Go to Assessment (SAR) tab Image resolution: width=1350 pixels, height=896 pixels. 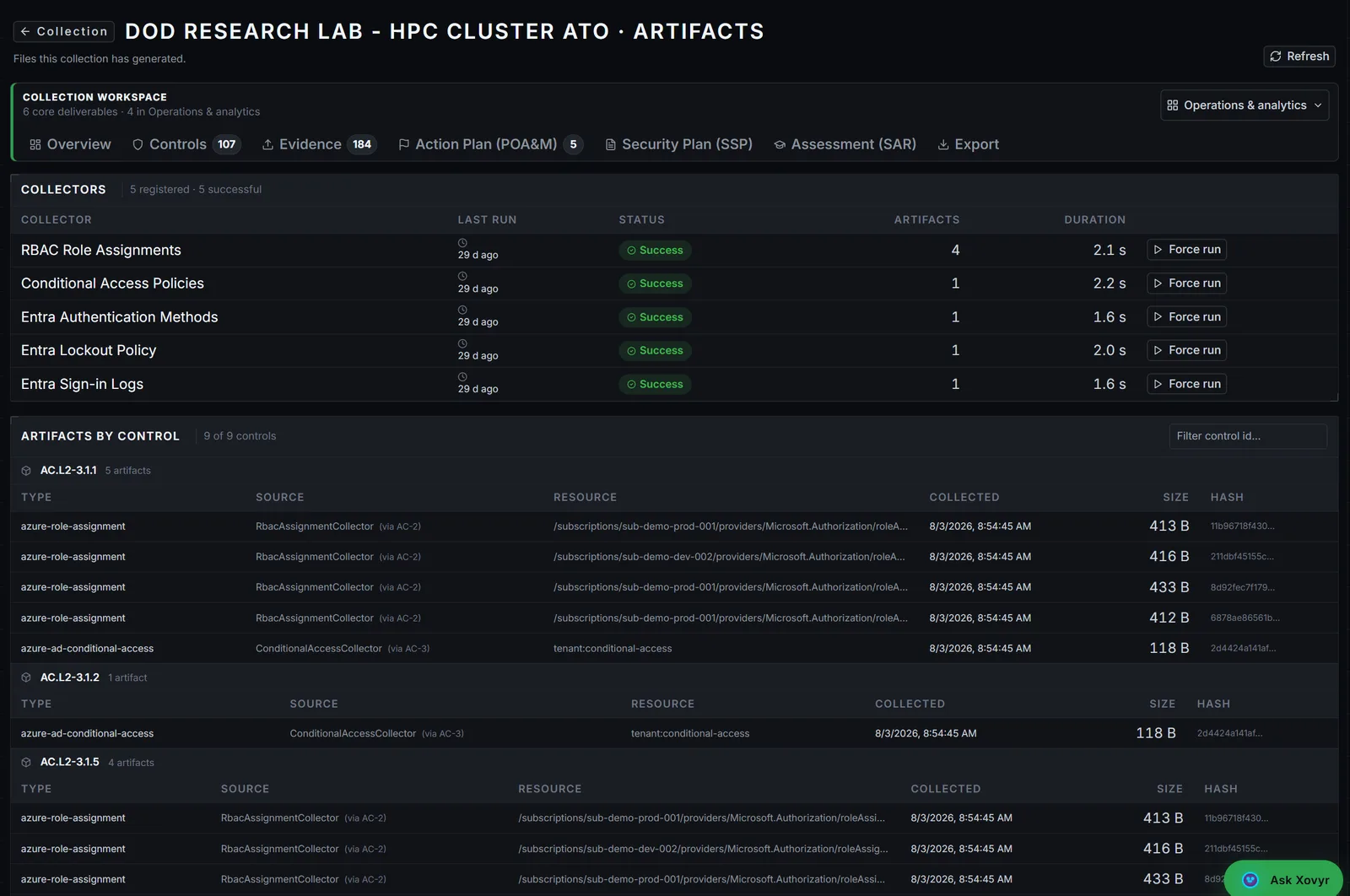(x=845, y=144)
